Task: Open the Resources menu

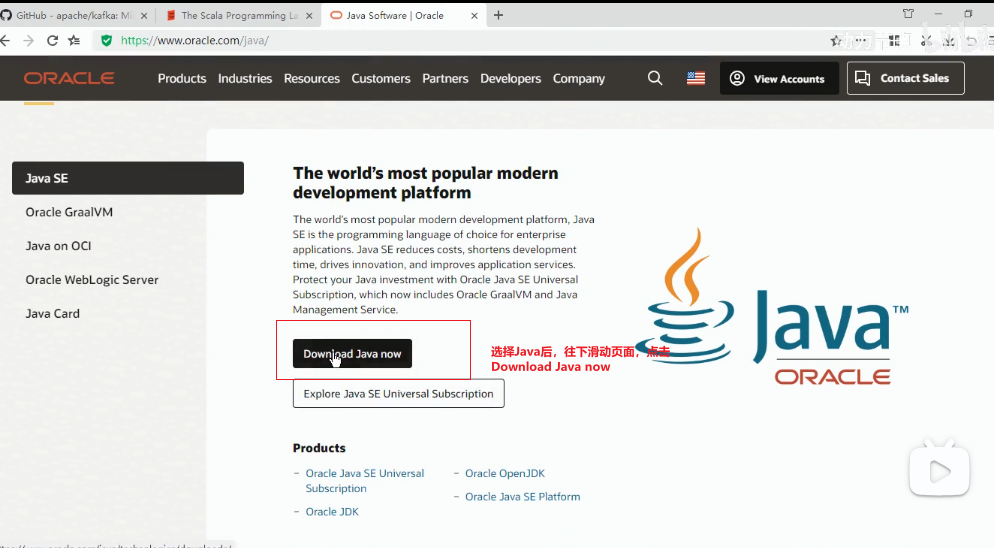Action: pos(312,79)
